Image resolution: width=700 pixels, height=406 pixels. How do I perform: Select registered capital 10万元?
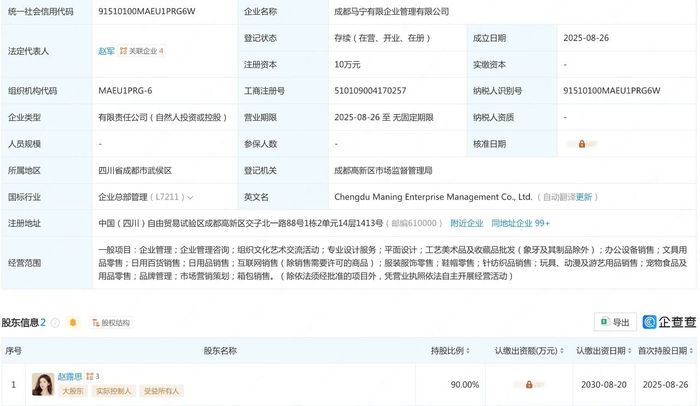click(347, 65)
